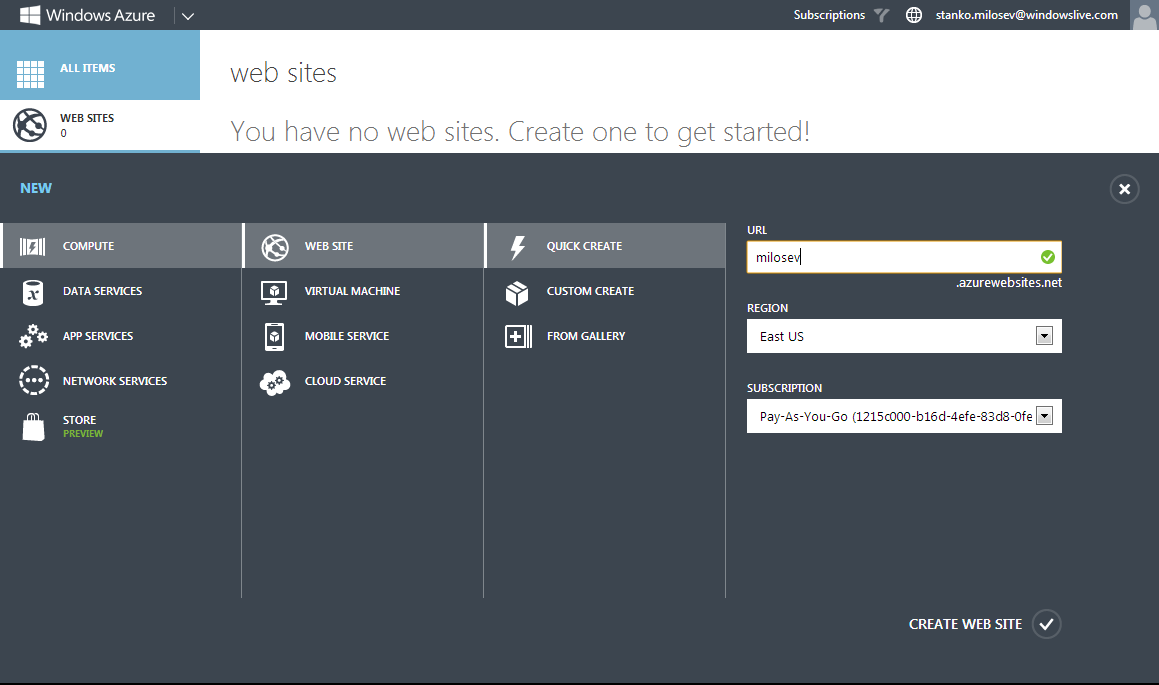Select the Mobile Service phone icon

(x=274, y=336)
